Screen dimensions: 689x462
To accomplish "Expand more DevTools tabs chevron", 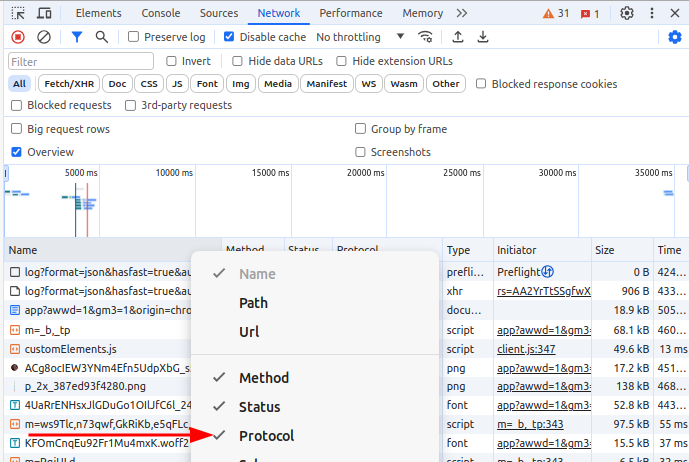I will tap(461, 13).
